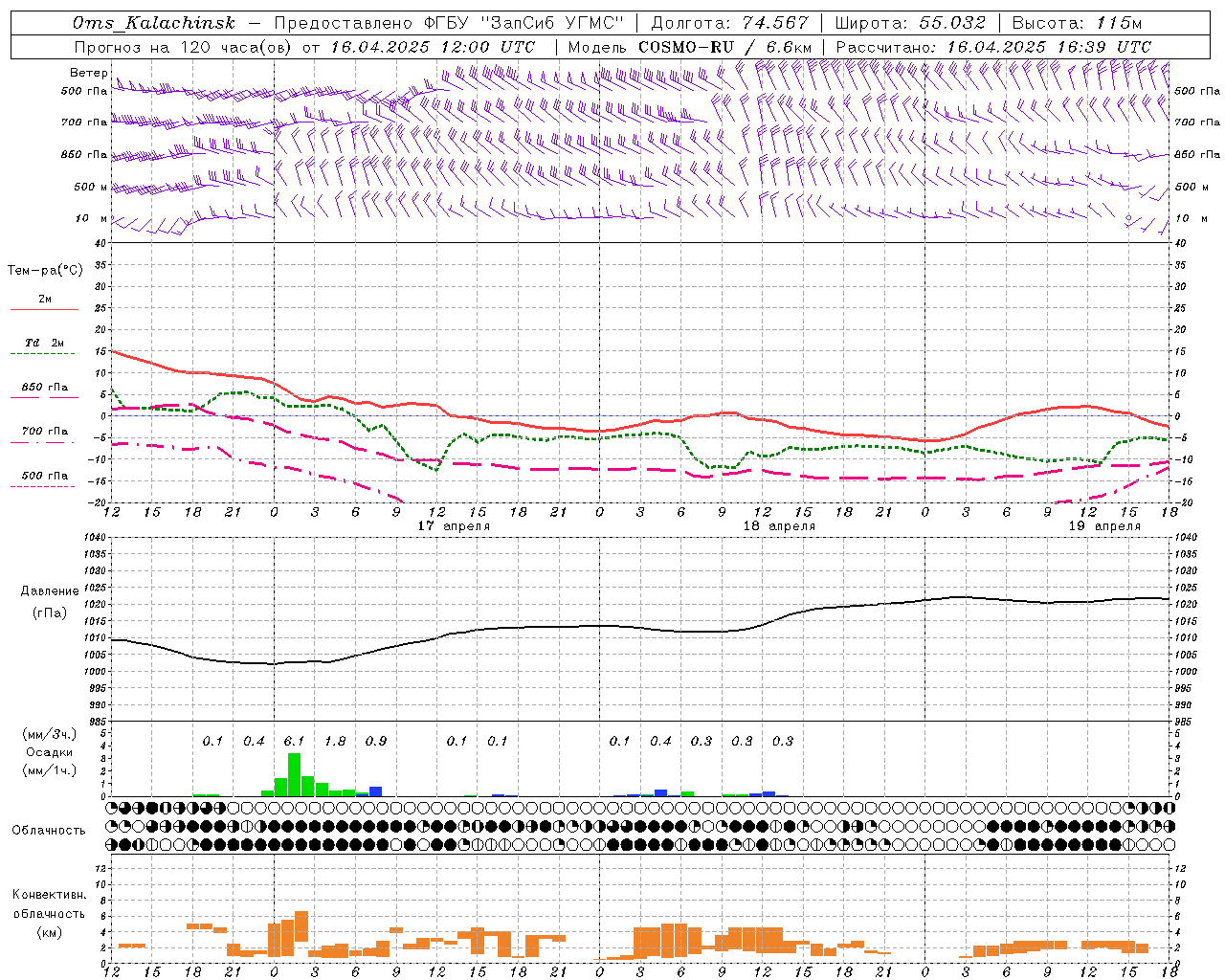Viewport: 1225px width, 980px height.
Task: Click the (км) unit under convective cloudiness
Action: 50,932
